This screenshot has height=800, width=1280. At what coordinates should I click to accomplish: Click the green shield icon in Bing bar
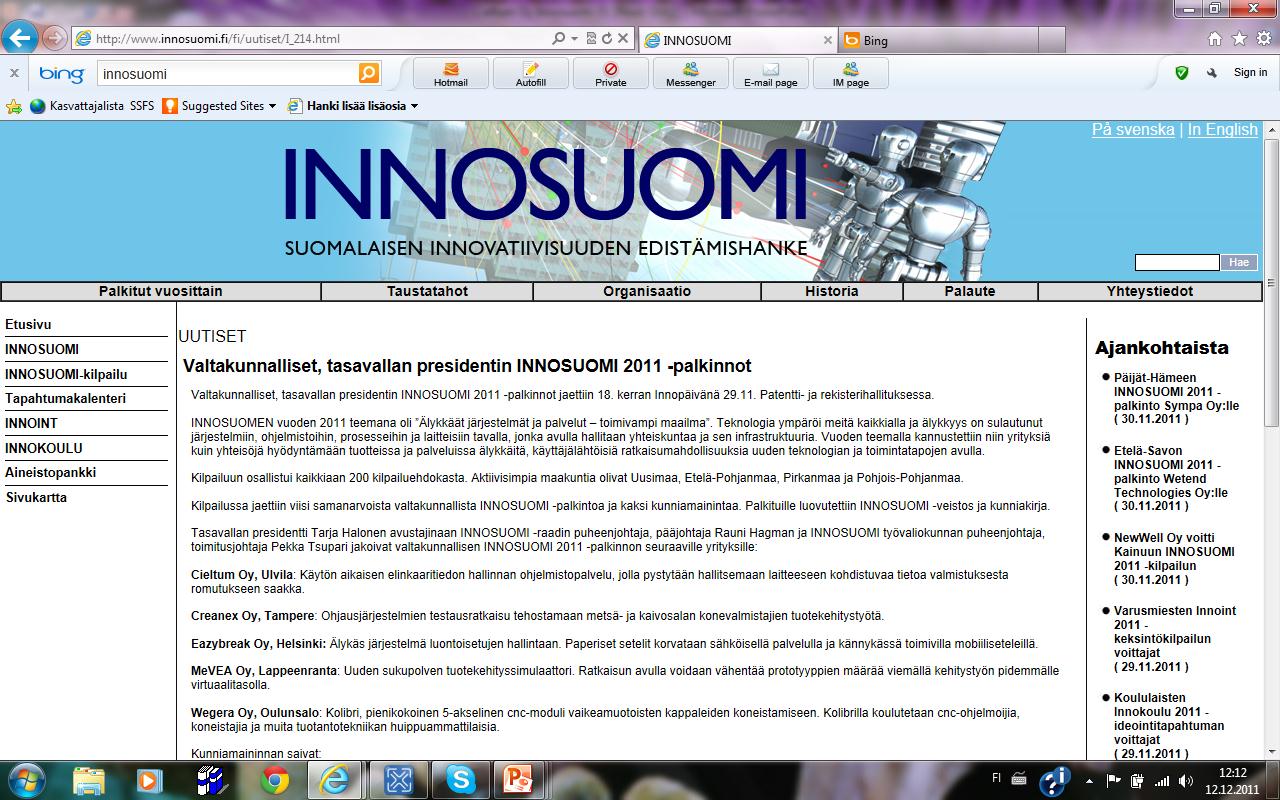pos(1182,73)
